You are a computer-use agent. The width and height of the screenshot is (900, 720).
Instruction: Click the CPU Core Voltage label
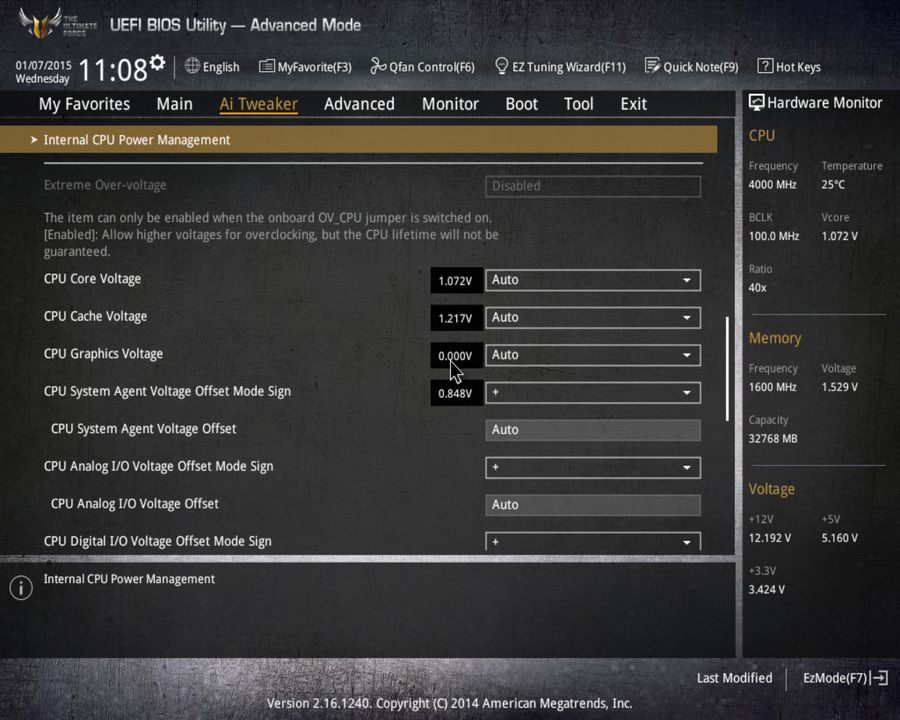[x=92, y=279]
